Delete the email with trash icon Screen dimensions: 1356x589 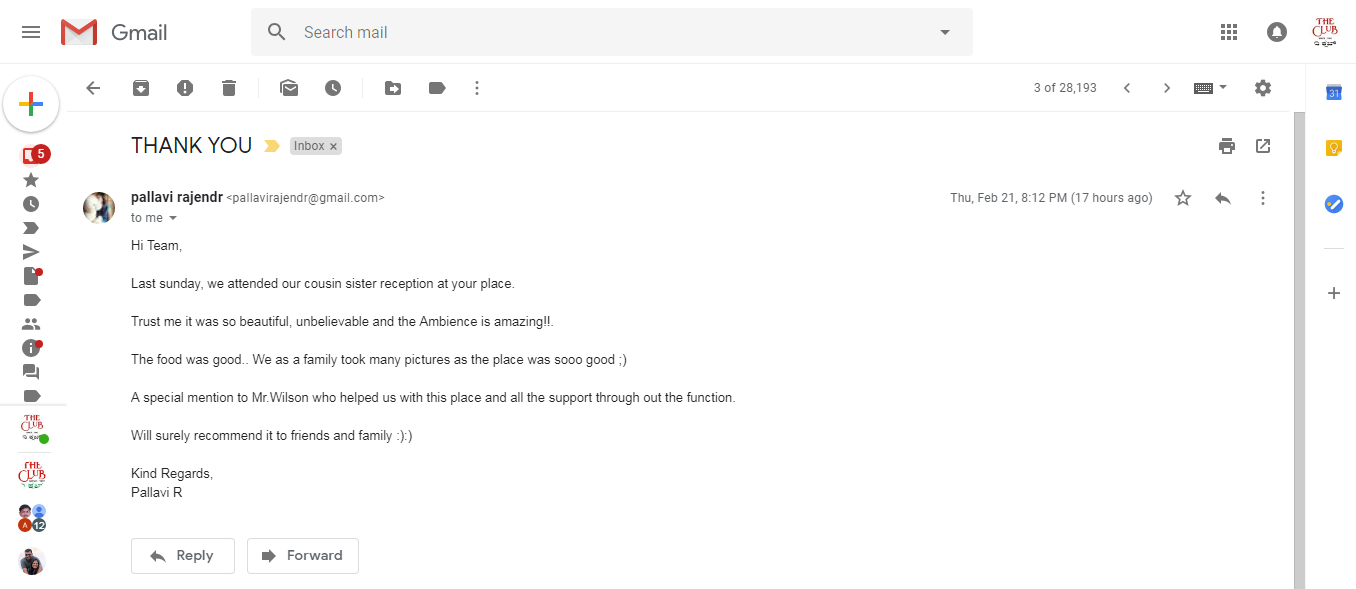(229, 88)
